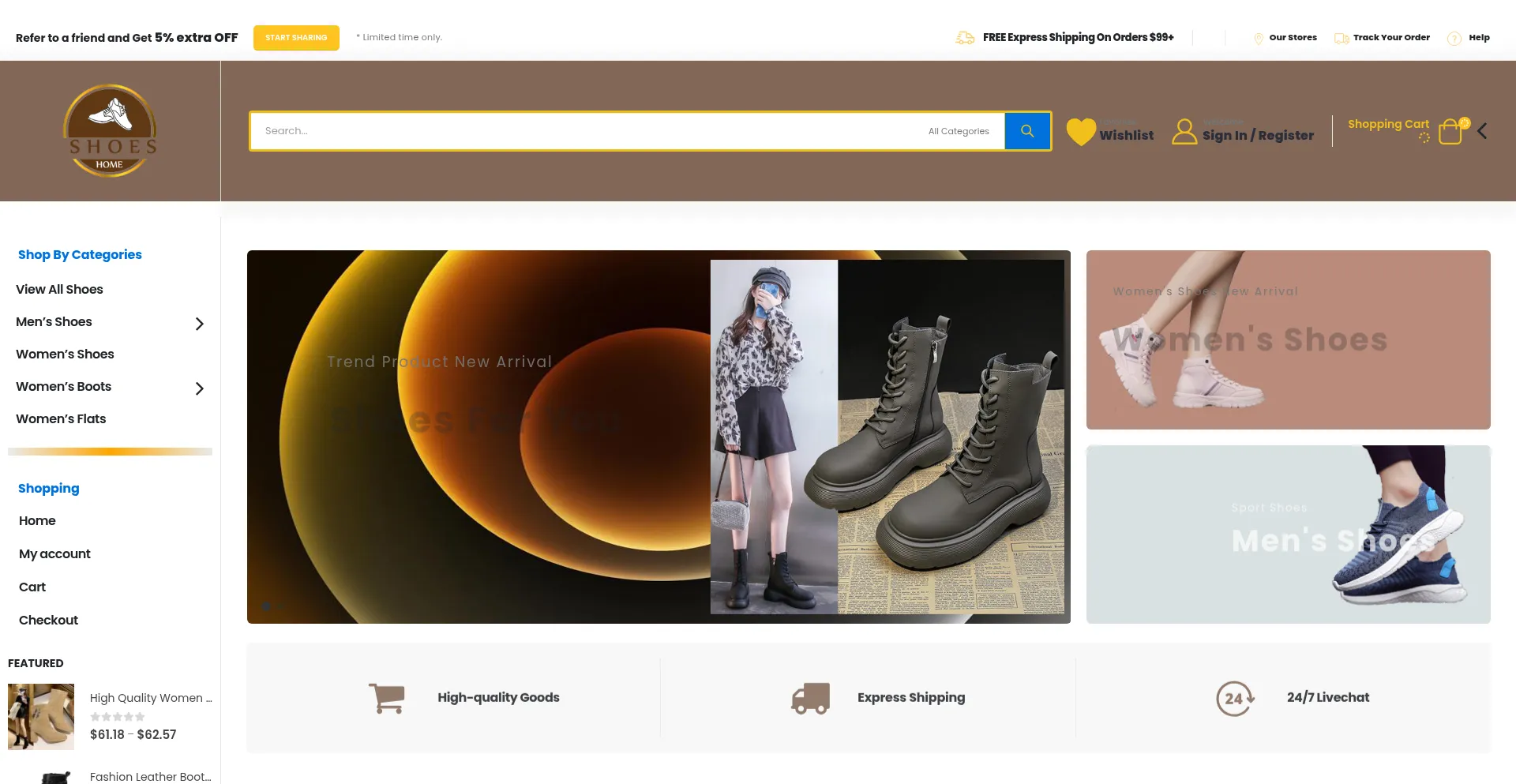
Task: Click the yellow wishlist heart icon
Action: coord(1081,132)
